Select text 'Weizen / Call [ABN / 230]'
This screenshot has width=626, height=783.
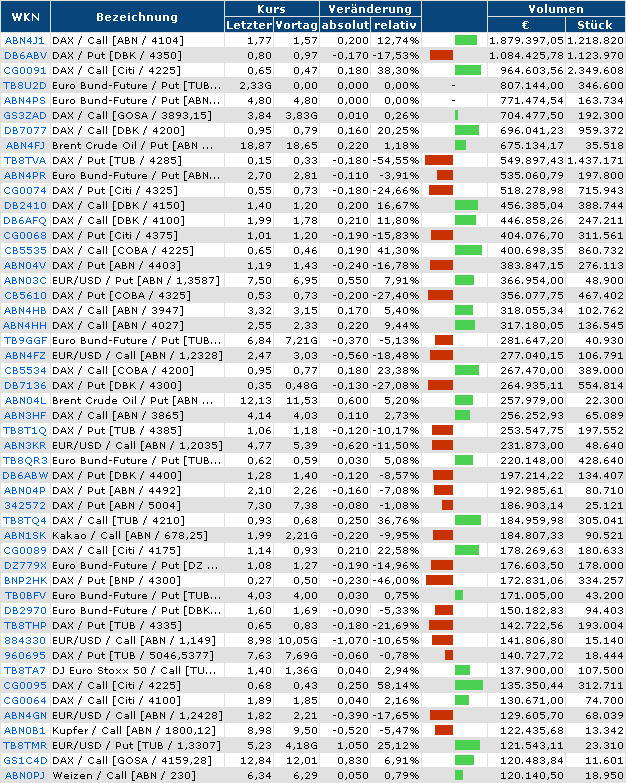(124, 775)
